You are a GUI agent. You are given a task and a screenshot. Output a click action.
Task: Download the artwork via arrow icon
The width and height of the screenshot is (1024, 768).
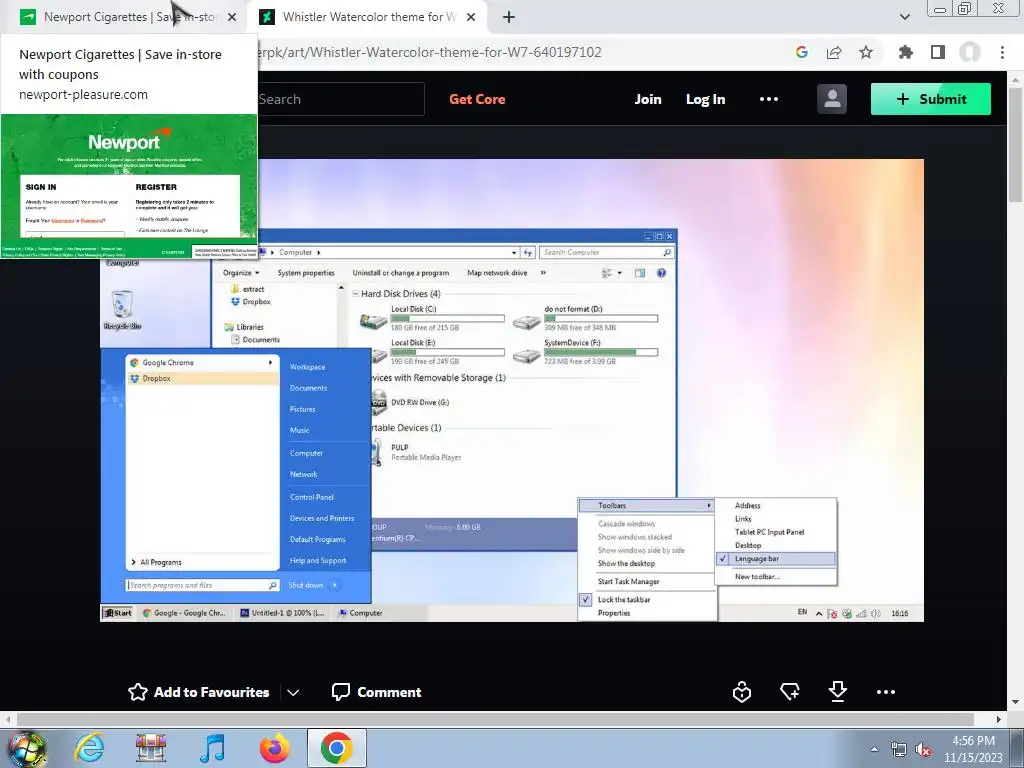838,692
